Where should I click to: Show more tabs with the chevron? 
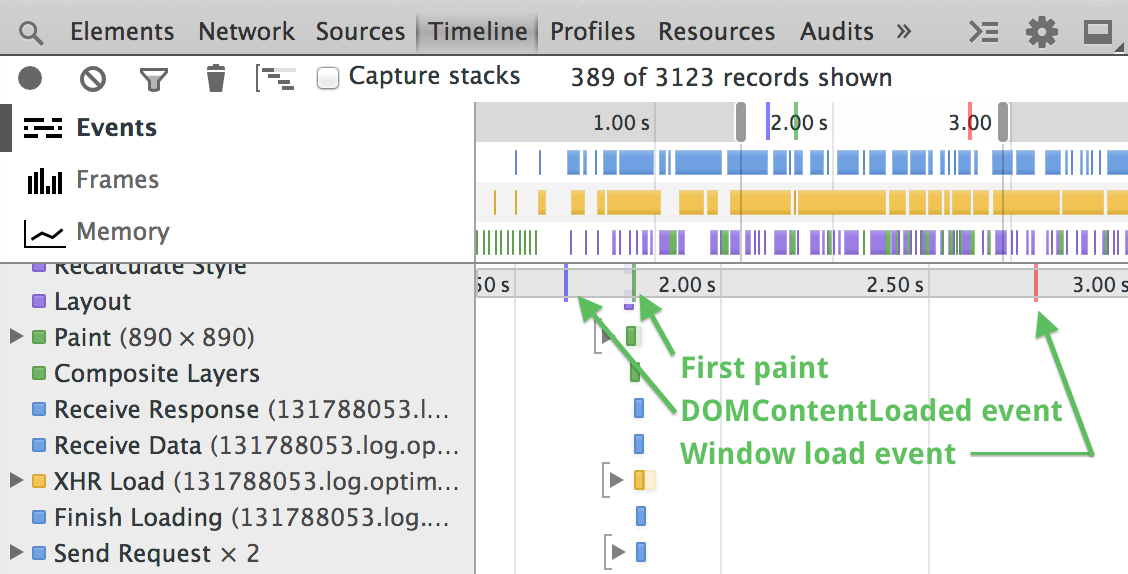tap(904, 32)
